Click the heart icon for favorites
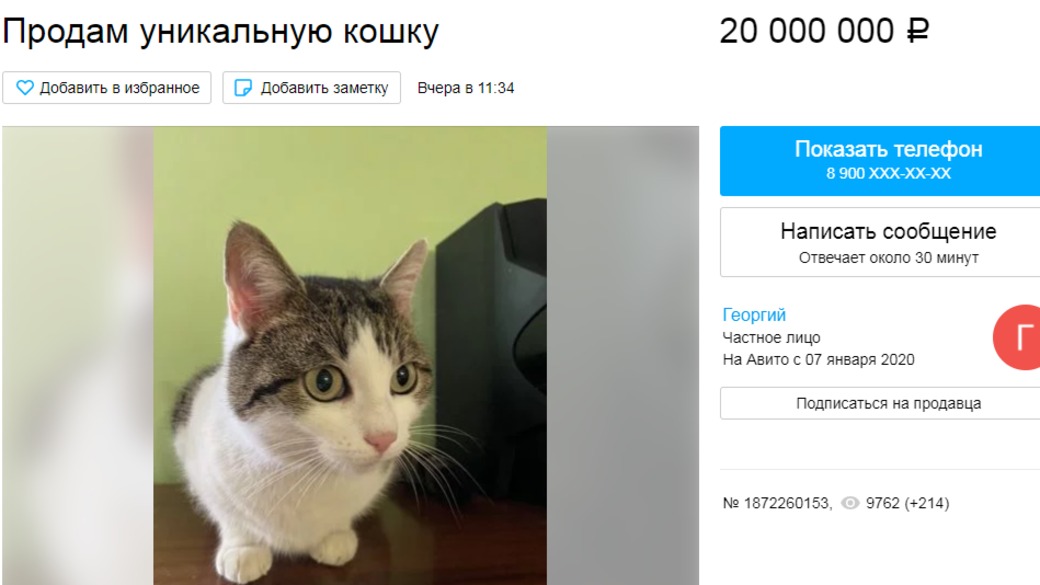The width and height of the screenshot is (1040, 585). pyautogui.click(x=25, y=88)
